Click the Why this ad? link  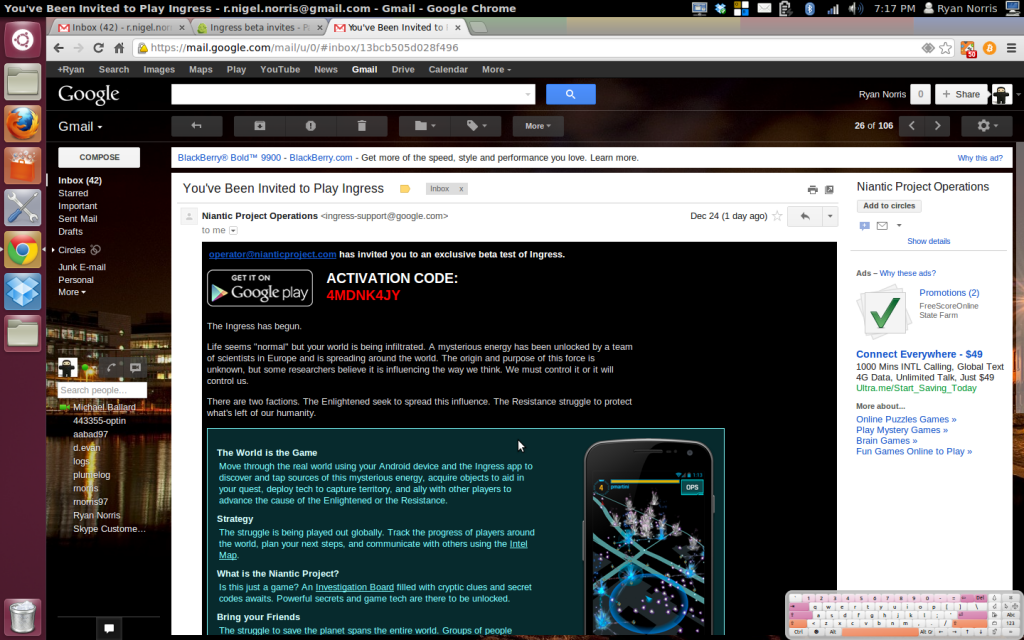click(980, 158)
